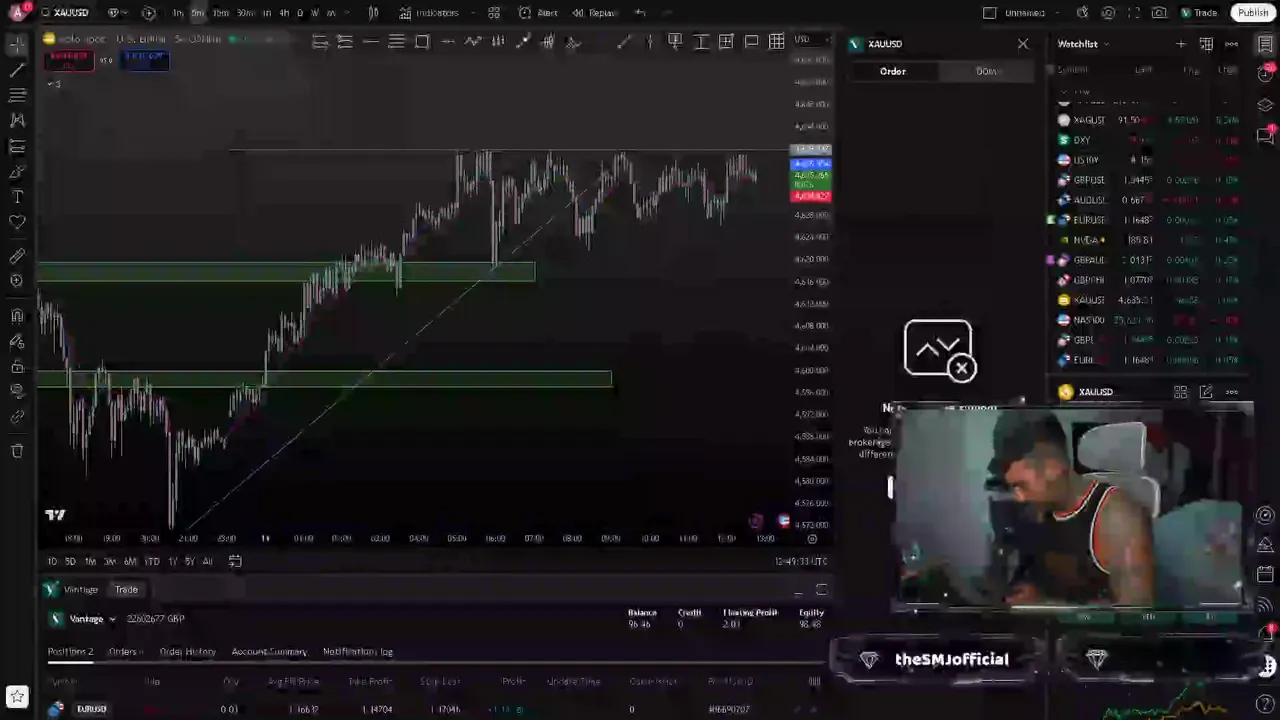1280x720 pixels.
Task: Select the crosshair cursor tool
Action: tap(17, 45)
